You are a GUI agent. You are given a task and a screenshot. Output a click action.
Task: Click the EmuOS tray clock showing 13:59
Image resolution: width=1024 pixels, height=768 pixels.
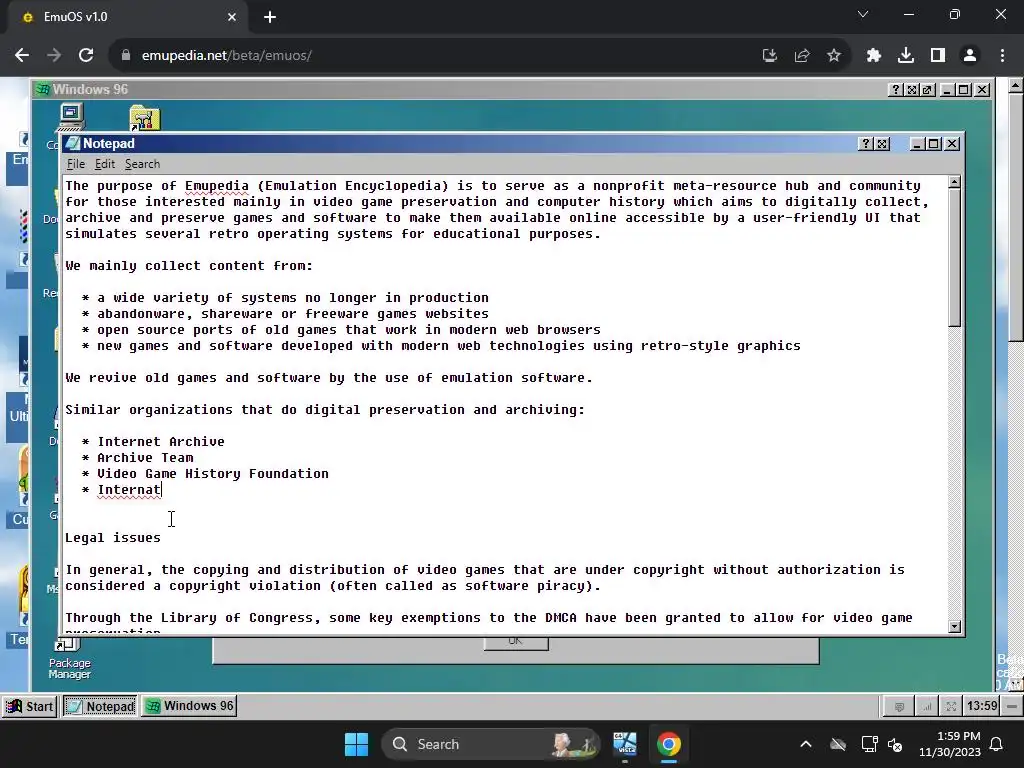click(982, 706)
